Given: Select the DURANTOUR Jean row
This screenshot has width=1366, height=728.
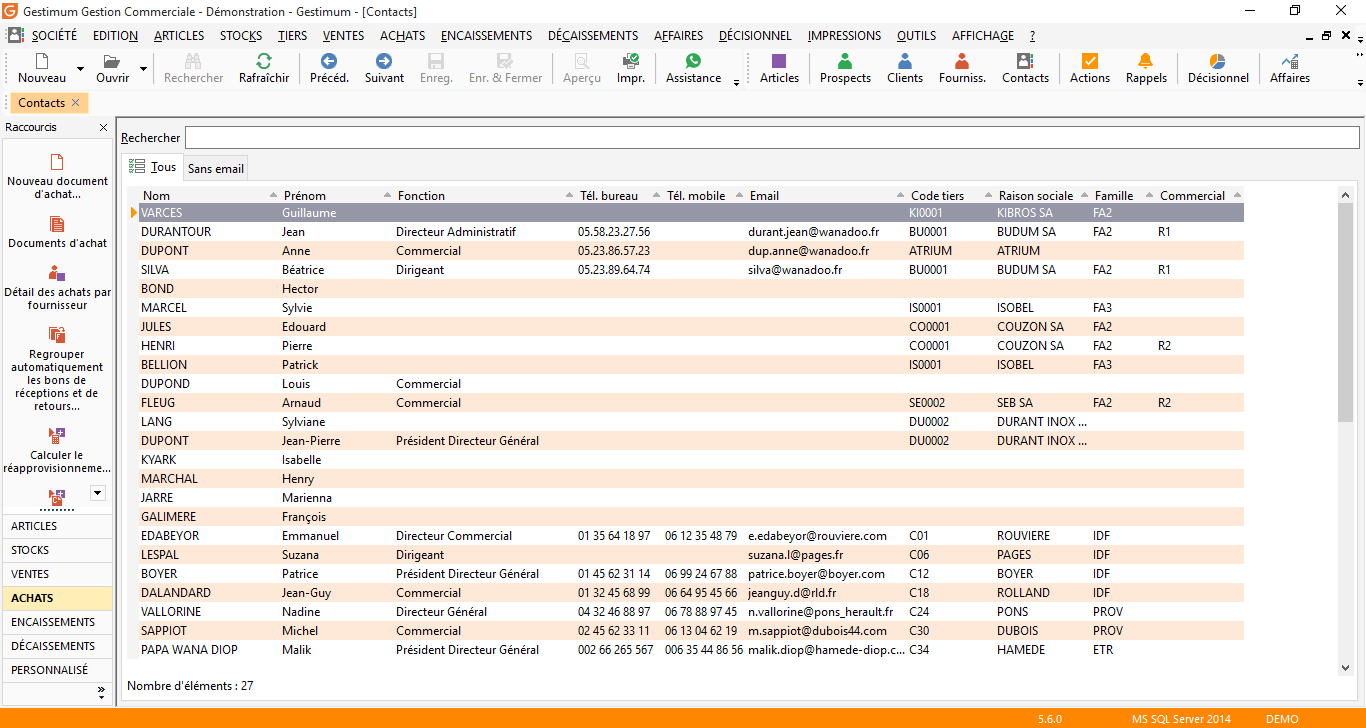Looking at the screenshot, I should [690, 232].
